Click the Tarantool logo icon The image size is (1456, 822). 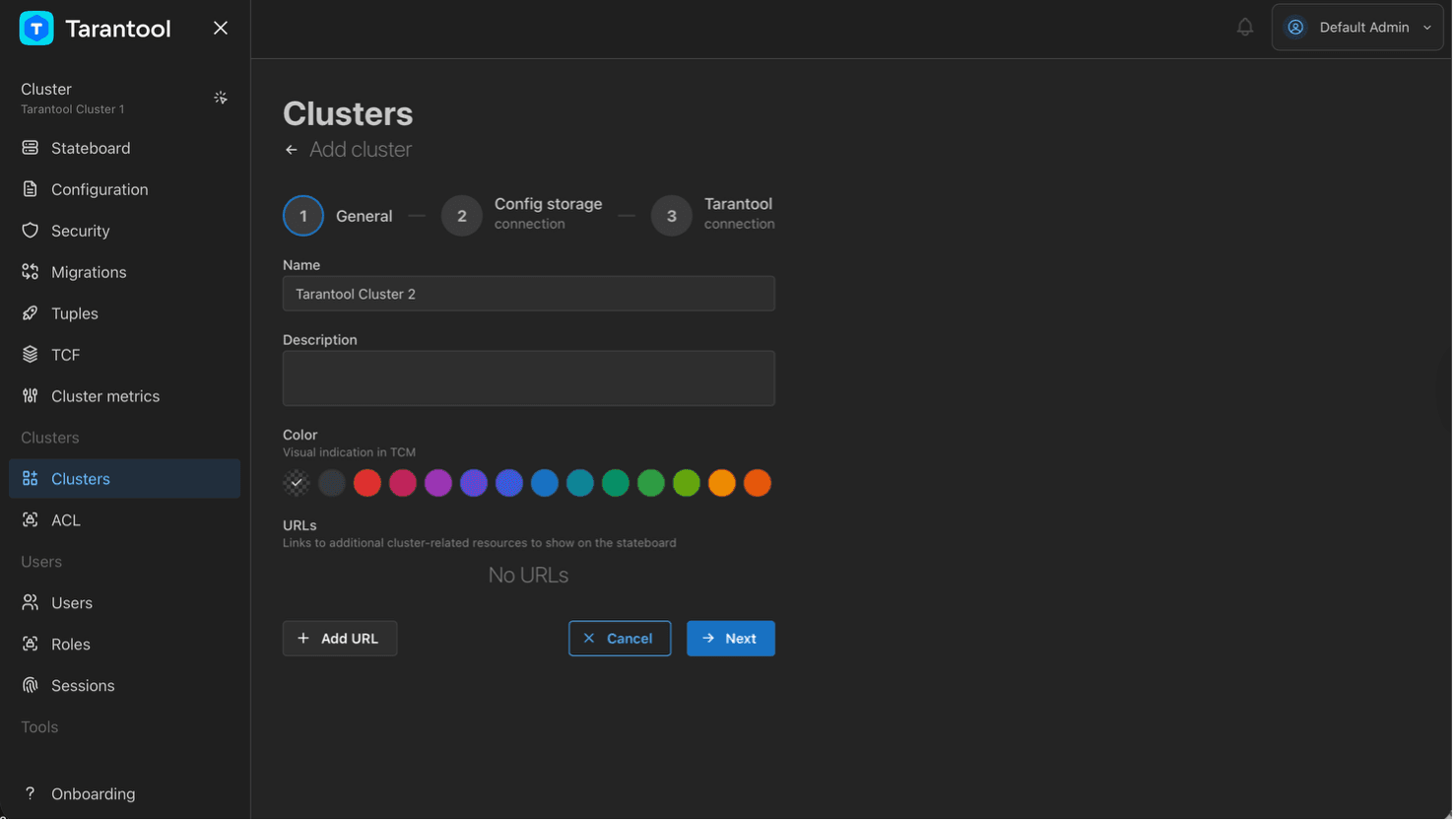click(36, 29)
